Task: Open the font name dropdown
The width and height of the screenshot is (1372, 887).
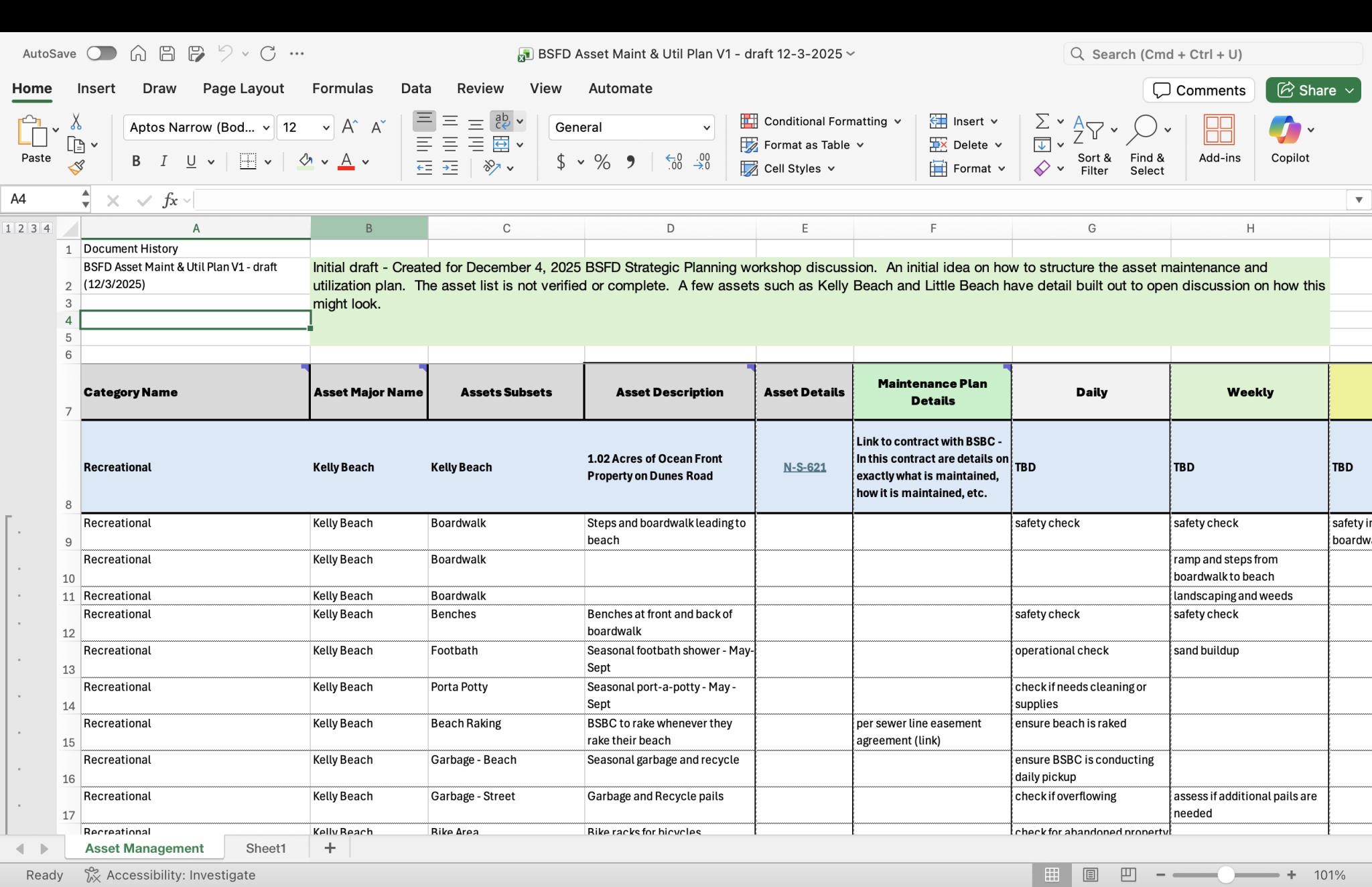Action: 266,127
